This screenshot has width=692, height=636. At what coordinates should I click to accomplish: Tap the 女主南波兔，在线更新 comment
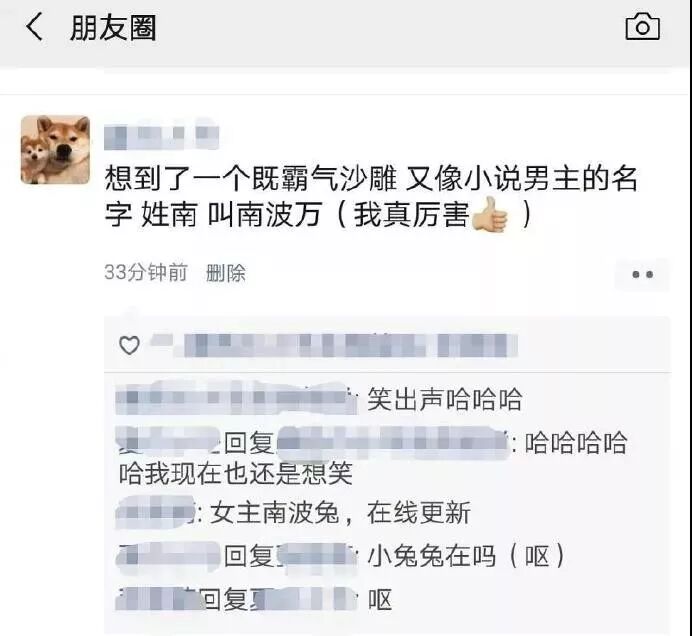point(340,513)
